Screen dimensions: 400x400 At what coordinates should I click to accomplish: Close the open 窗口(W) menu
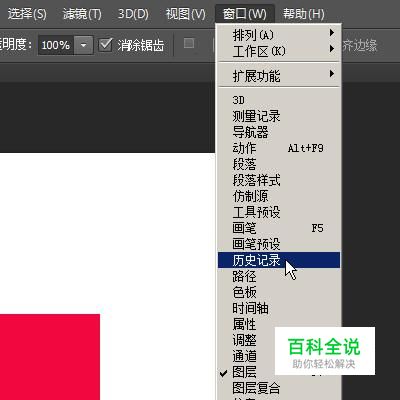pos(245,14)
